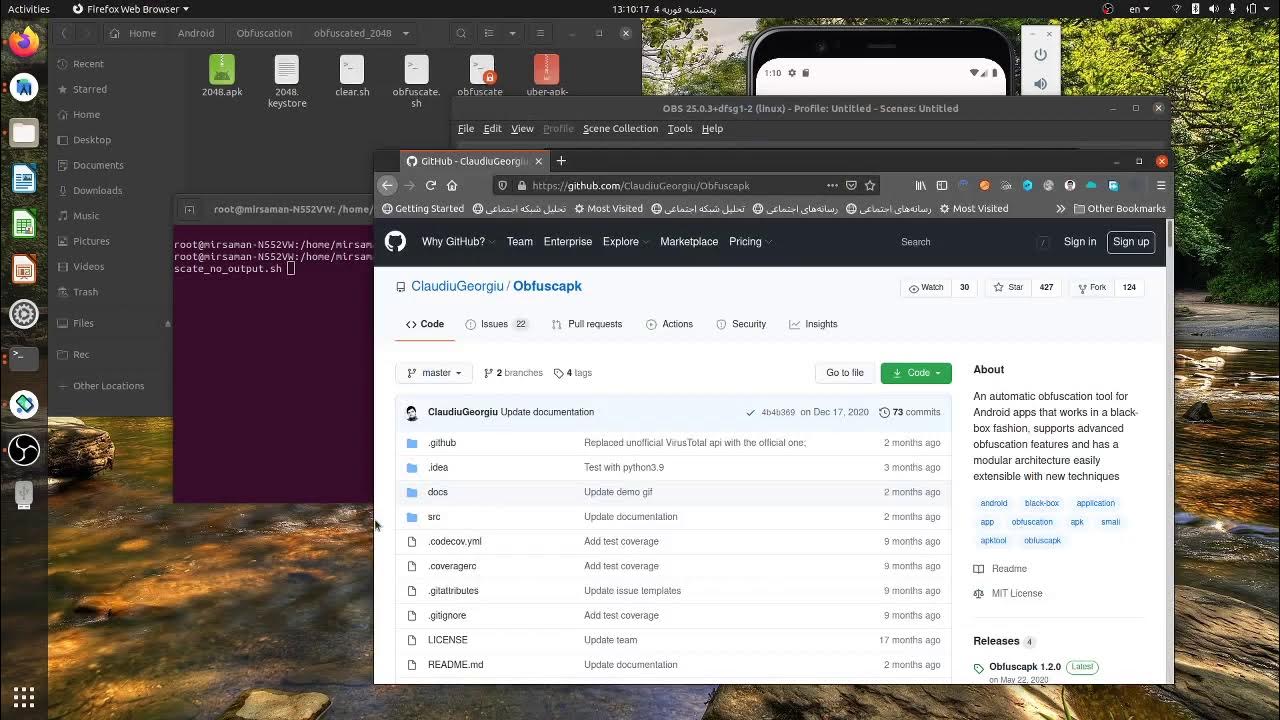Open the Firefox hamburger menu
The image size is (1280, 720).
coord(1161,185)
